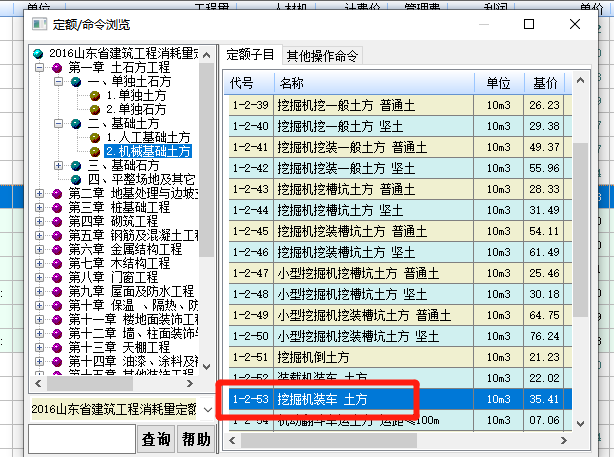Click the purple sphere icon of 第一章 土石方工程
The height and width of the screenshot is (457, 614).
tap(57, 68)
